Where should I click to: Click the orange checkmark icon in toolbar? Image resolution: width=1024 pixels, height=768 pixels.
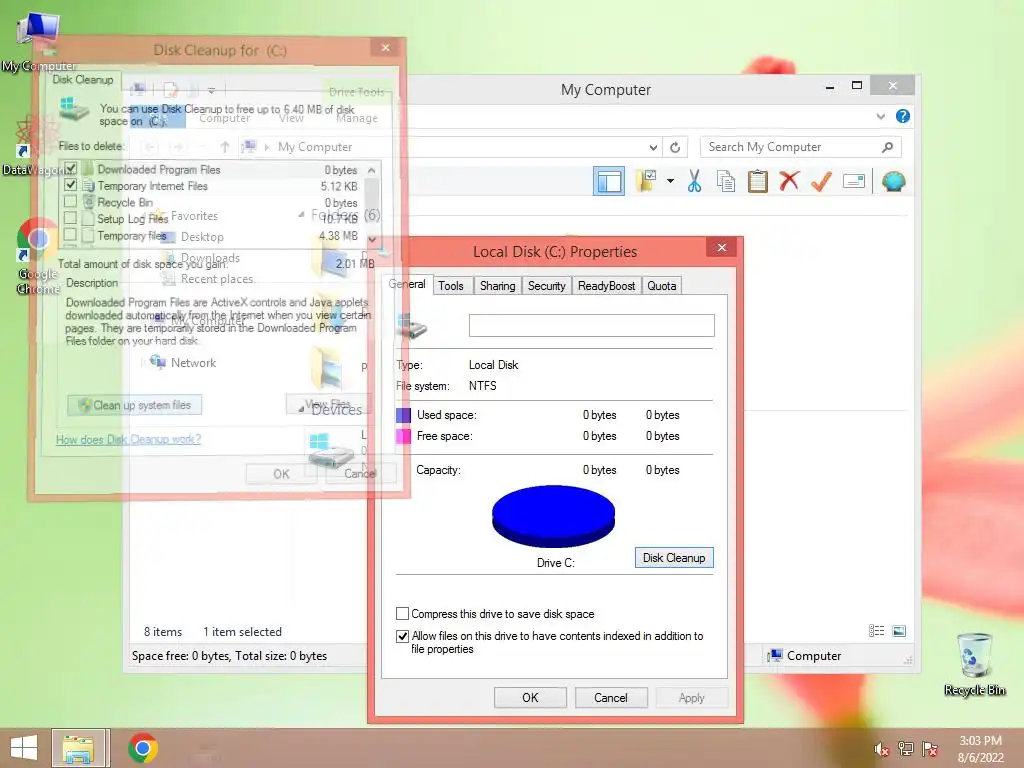click(821, 181)
